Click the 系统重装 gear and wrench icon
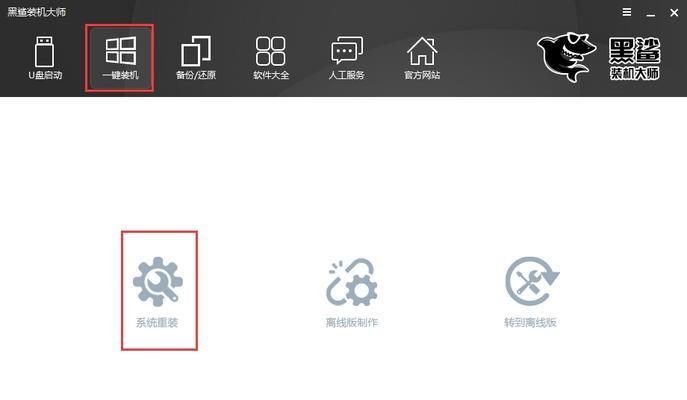The image size is (687, 400). coord(158,282)
